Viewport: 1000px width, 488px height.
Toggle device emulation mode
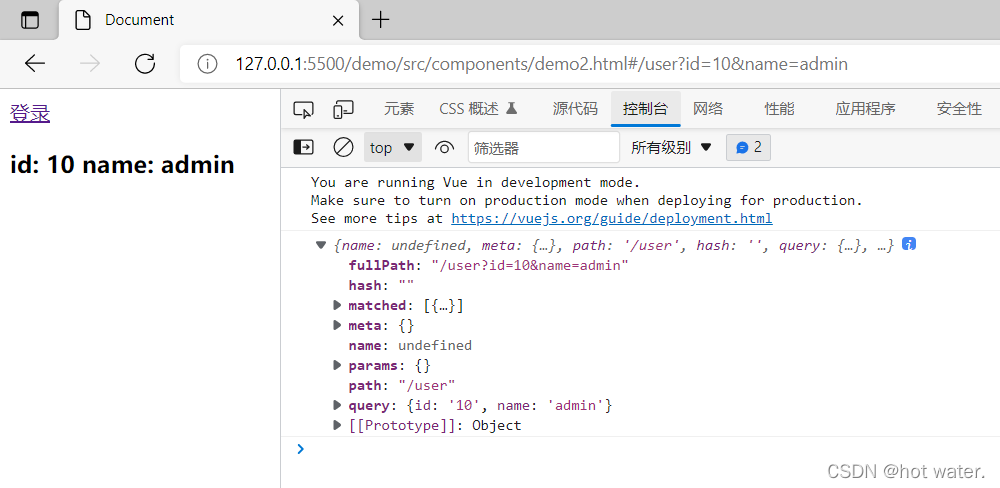343,110
